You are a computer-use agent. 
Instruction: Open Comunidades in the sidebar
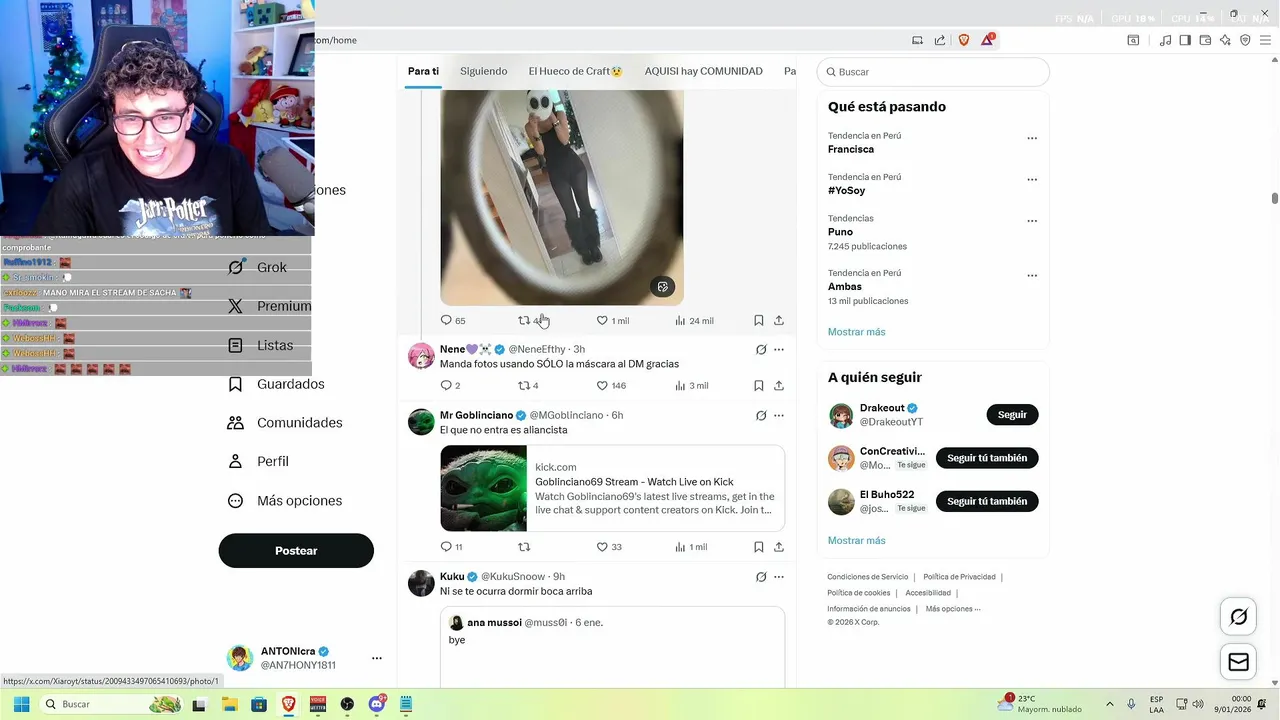coord(284,423)
